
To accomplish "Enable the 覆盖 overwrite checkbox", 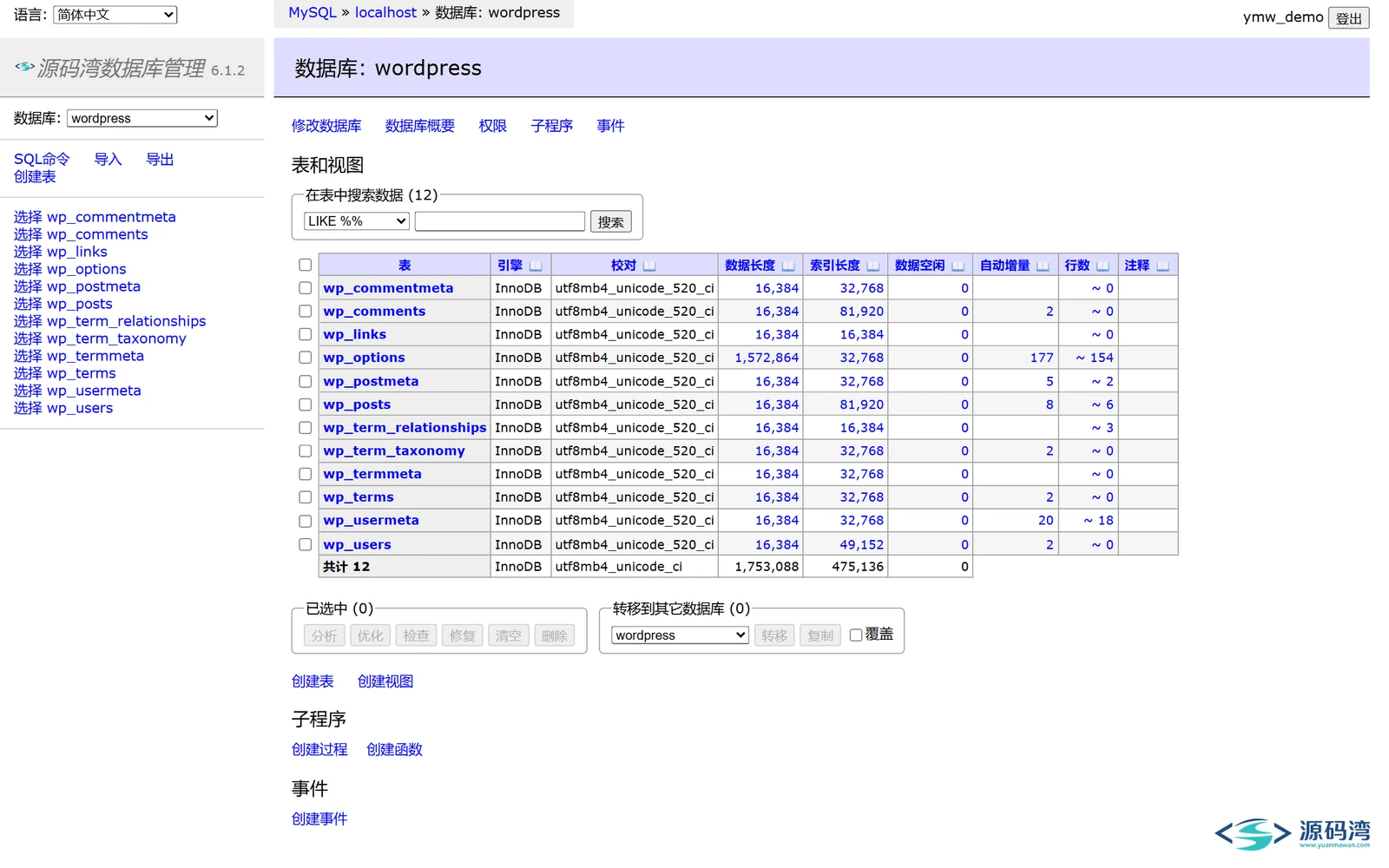I will click(x=856, y=635).
